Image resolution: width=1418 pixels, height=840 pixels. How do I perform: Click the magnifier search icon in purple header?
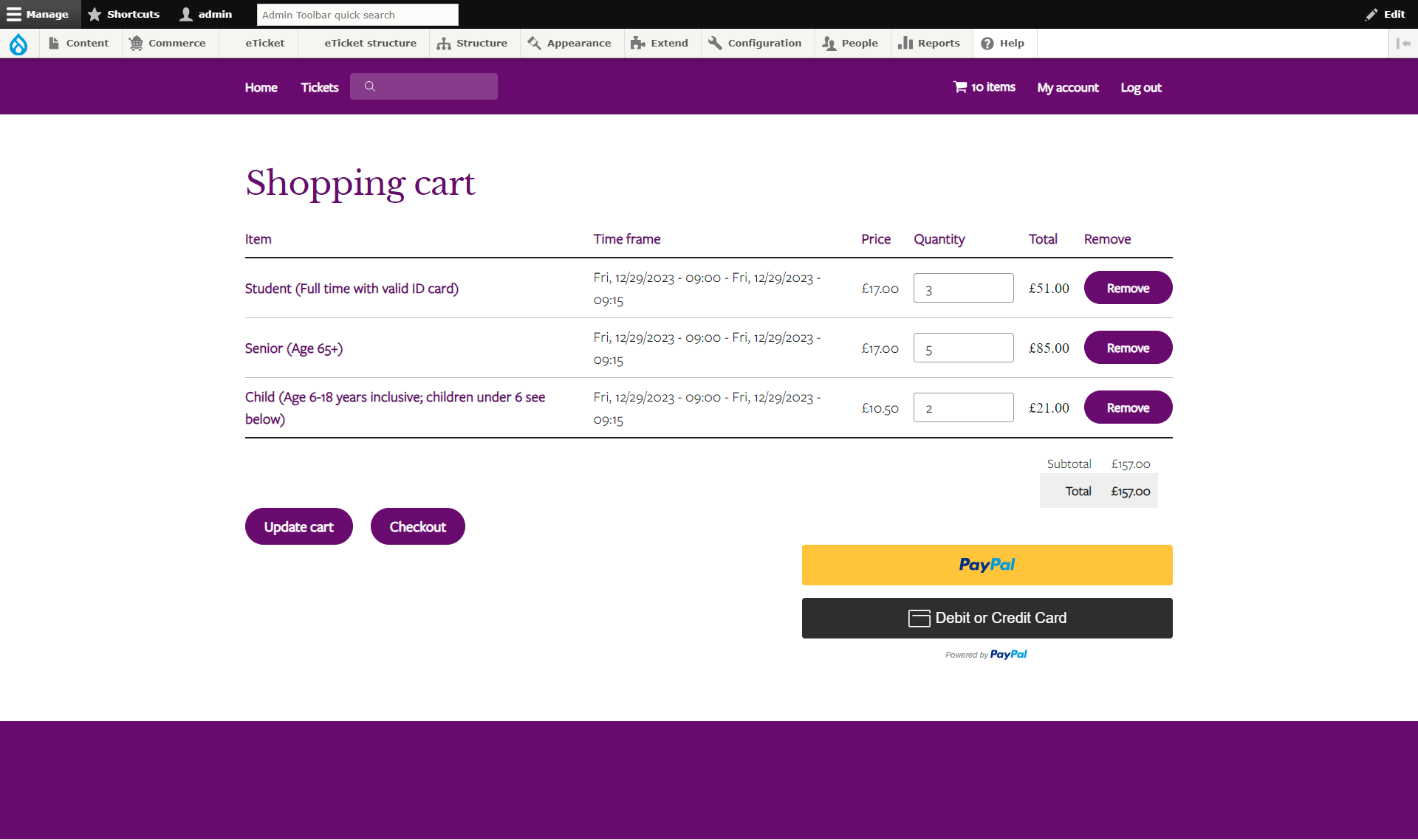[370, 86]
